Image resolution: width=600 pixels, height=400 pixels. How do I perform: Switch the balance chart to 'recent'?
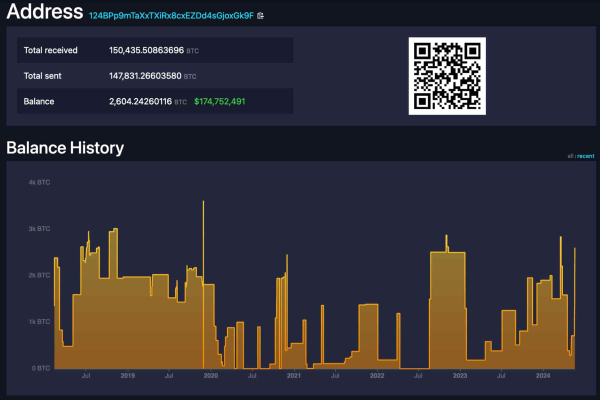(585, 157)
